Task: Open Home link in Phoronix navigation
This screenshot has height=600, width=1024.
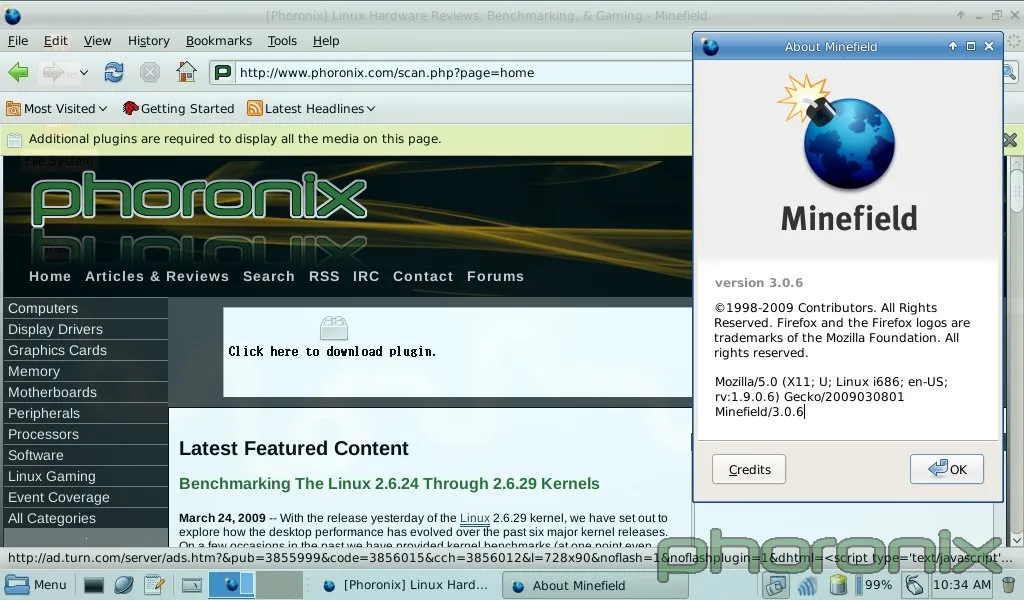Action: click(50, 276)
